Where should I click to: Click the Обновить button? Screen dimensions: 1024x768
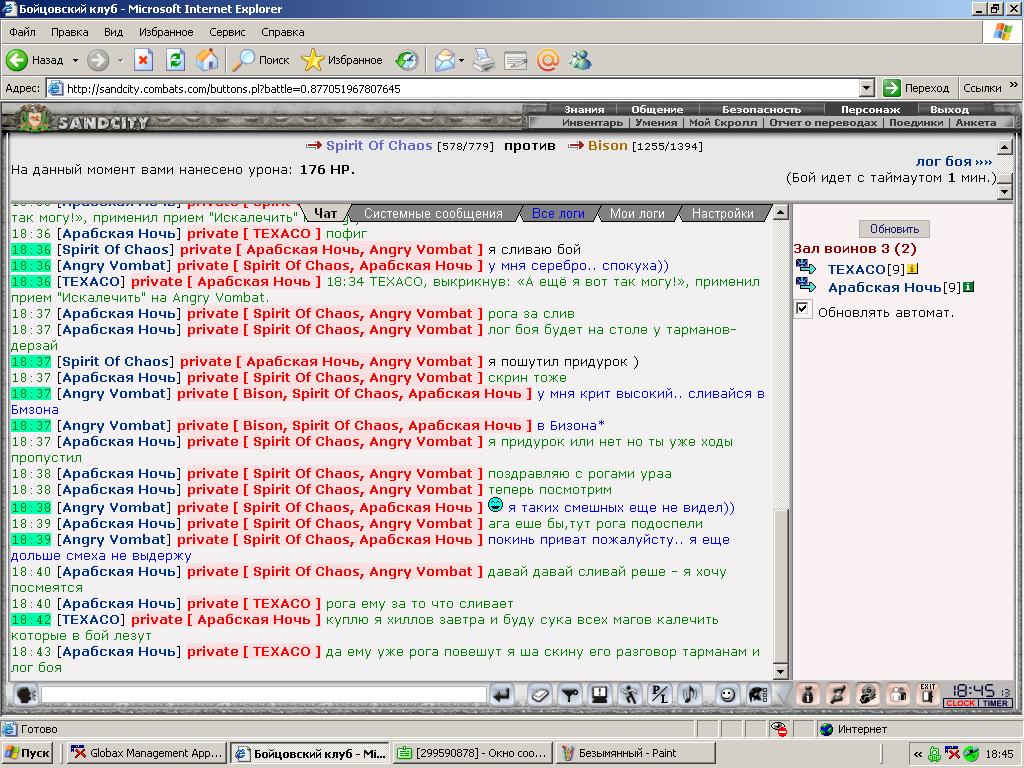pos(894,229)
